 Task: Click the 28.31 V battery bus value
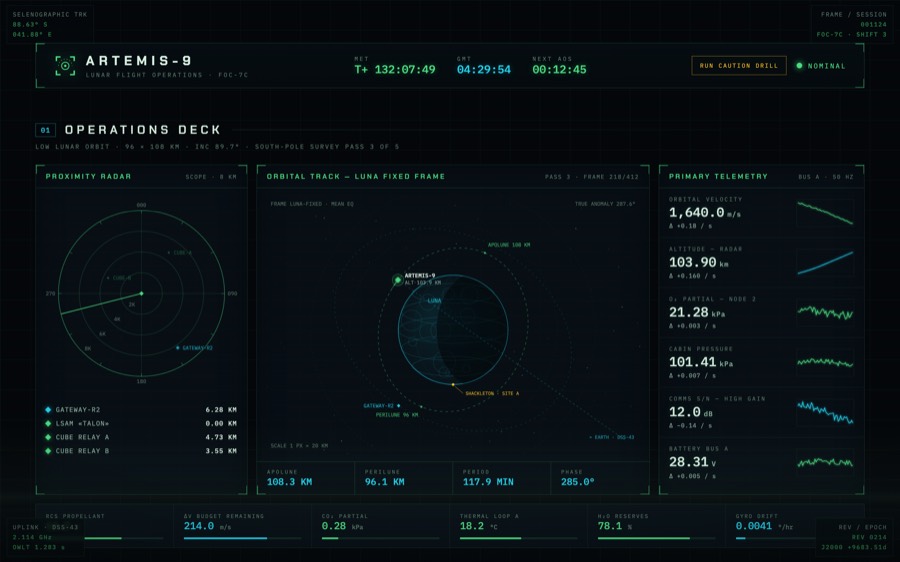pos(692,462)
